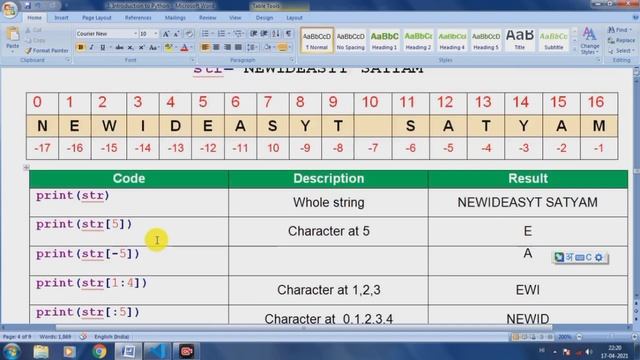The image size is (640, 360).
Task: Toggle Italic formatting
Action: (x=91, y=47)
